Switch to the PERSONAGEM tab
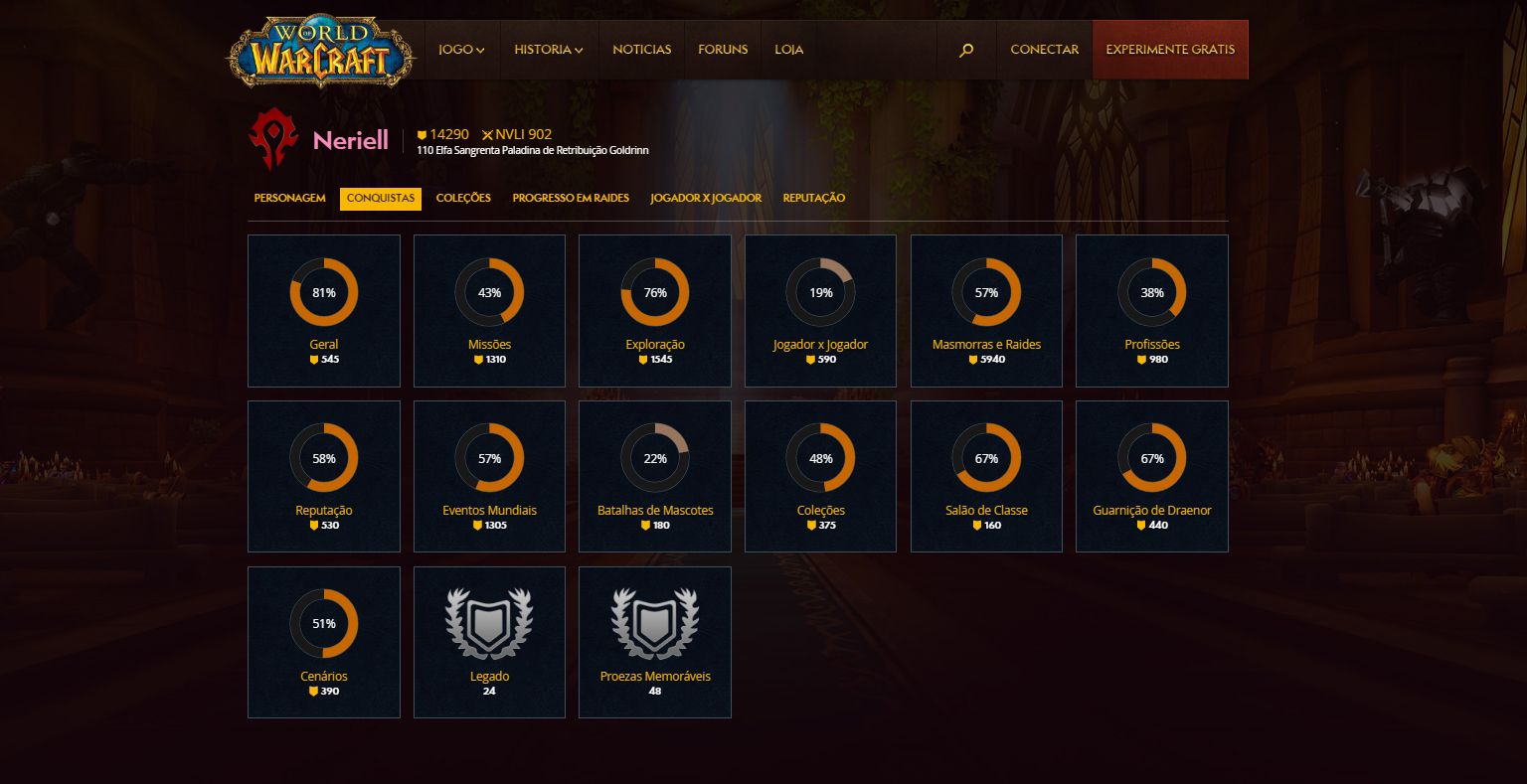Image resolution: width=1527 pixels, height=784 pixels. pos(289,198)
